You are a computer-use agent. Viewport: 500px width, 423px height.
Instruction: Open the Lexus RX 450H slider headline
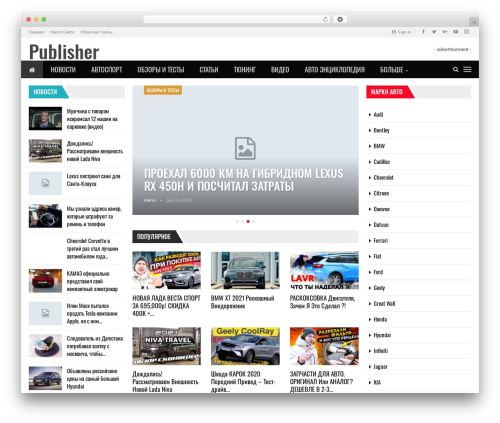243,180
